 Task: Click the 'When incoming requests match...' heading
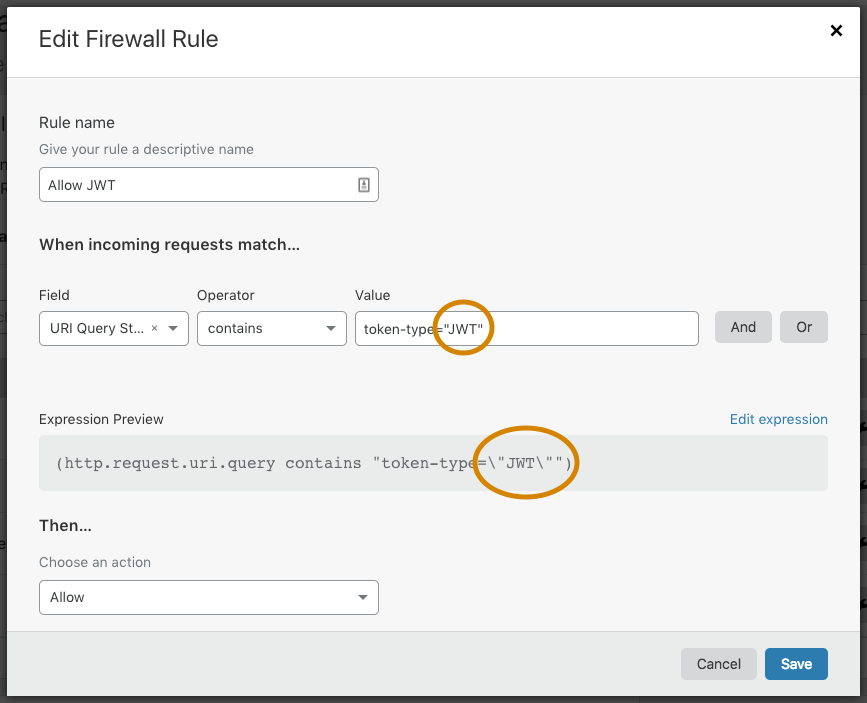169,244
